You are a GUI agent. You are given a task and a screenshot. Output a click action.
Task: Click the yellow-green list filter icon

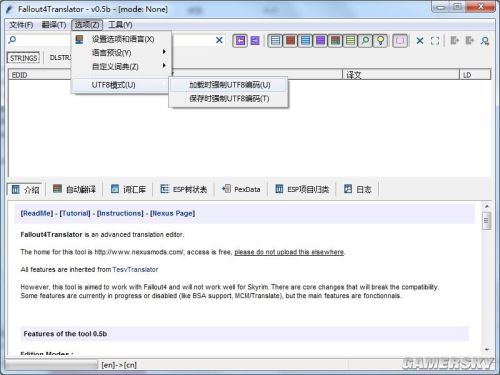click(x=350, y=41)
